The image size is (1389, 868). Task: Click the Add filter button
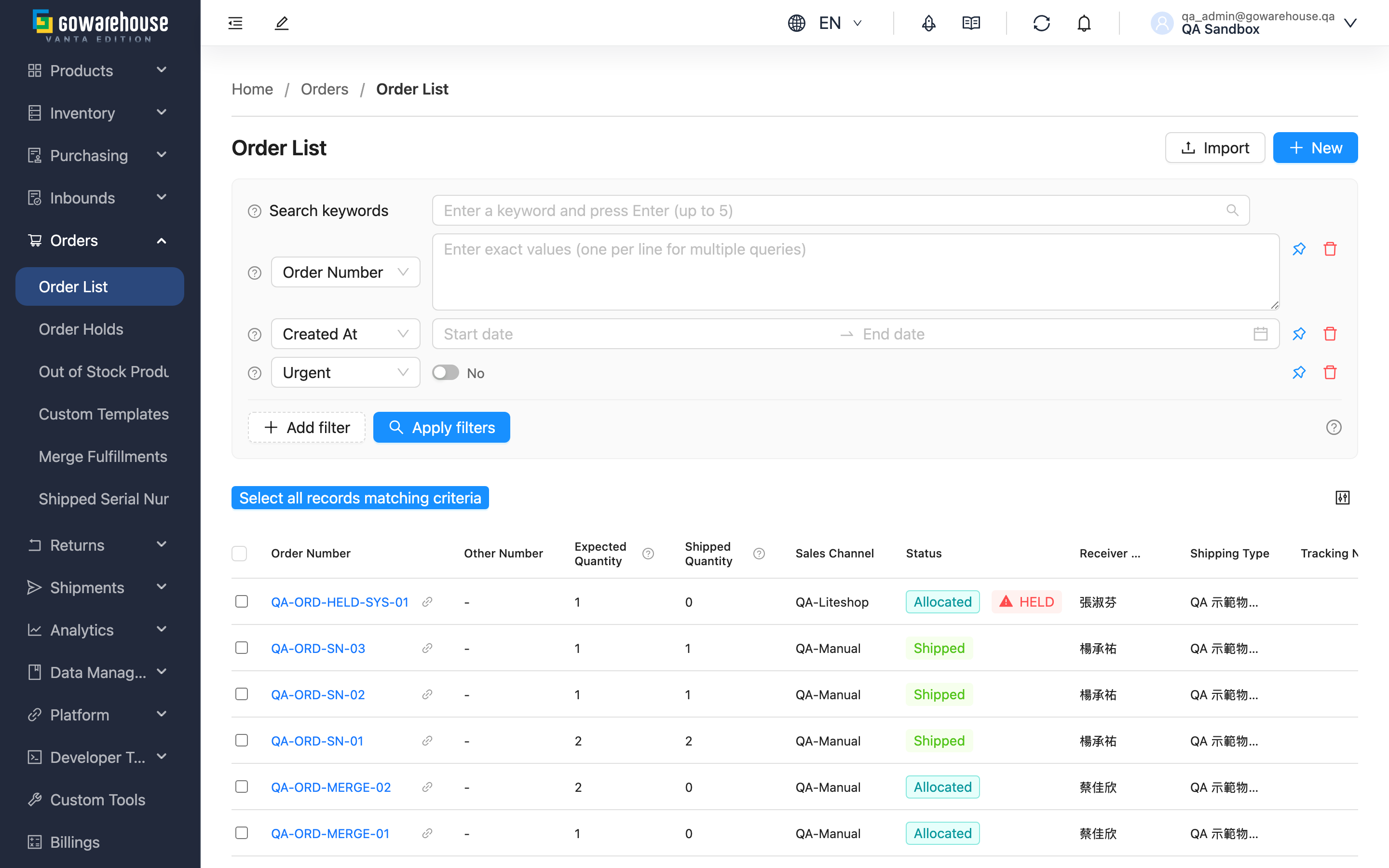307,427
